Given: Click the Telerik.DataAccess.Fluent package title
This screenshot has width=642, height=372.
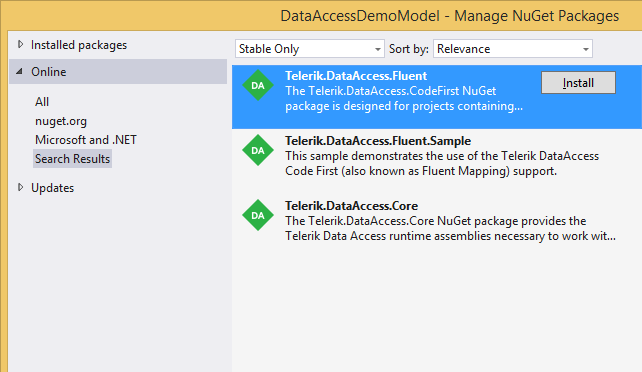Looking at the screenshot, I should (356, 76).
